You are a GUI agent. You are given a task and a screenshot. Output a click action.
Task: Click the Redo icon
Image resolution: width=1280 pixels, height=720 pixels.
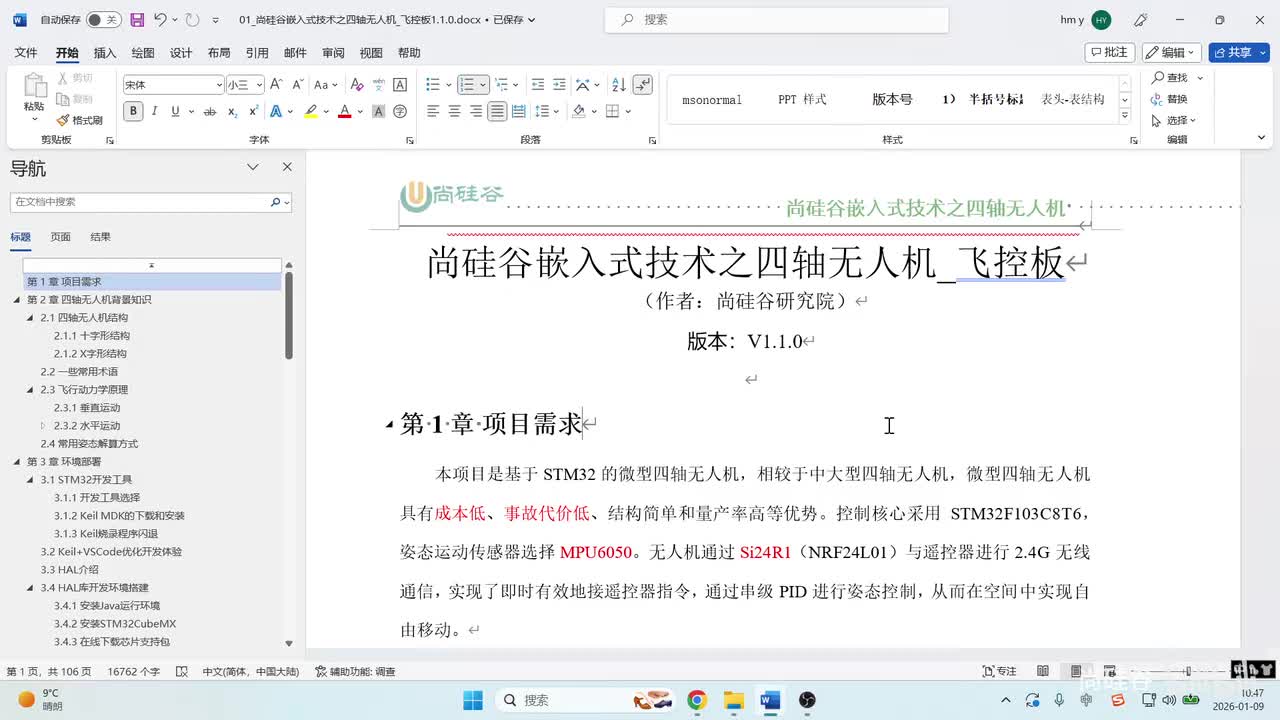coord(192,19)
